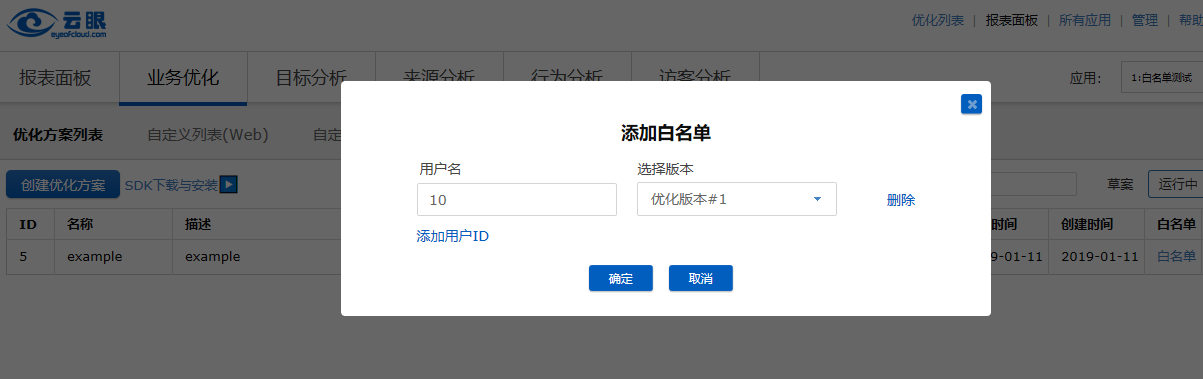Click the 取消 button
The width and height of the screenshot is (1203, 379).
click(701, 278)
